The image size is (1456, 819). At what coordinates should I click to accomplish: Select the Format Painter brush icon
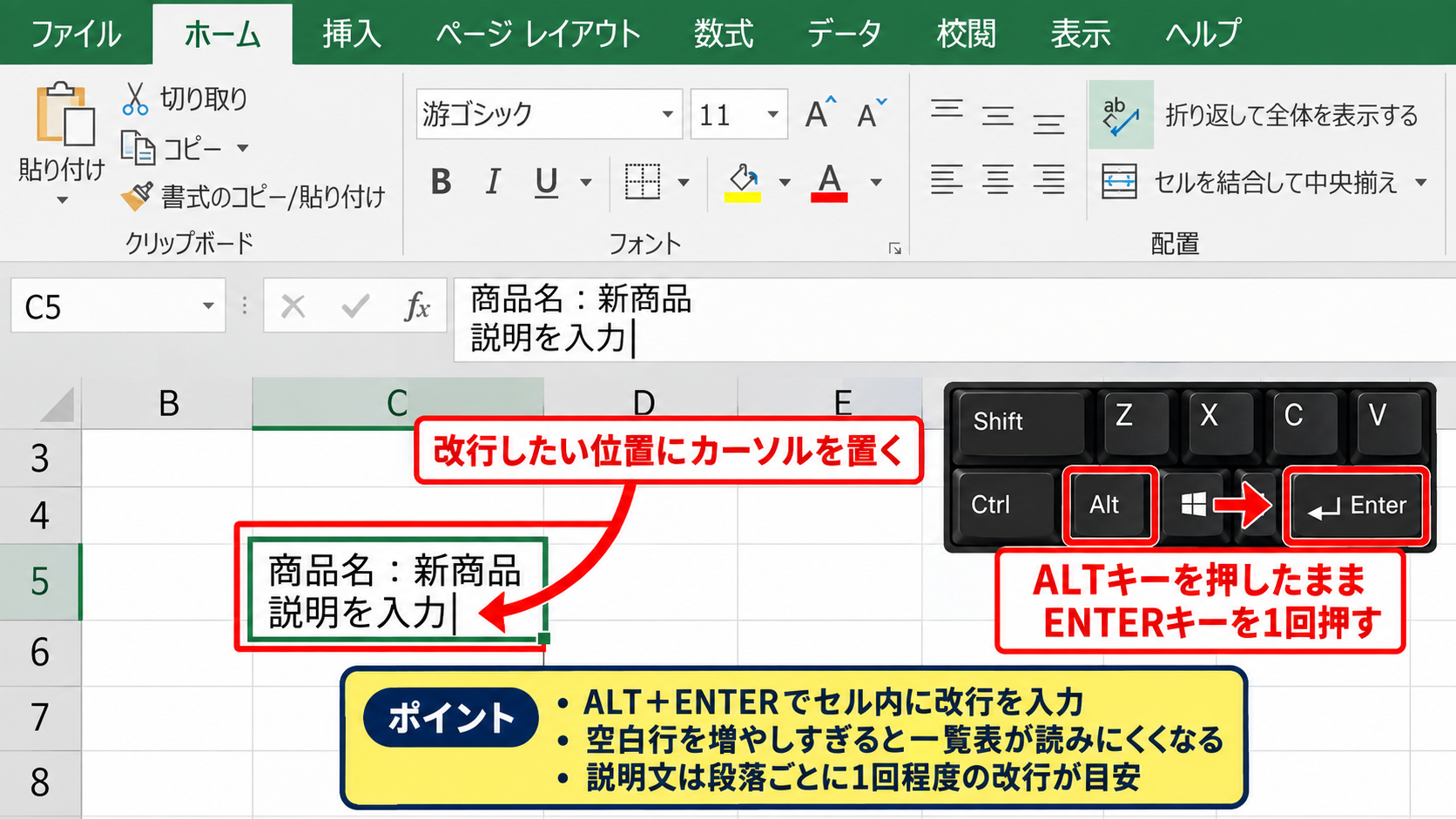coord(137,196)
